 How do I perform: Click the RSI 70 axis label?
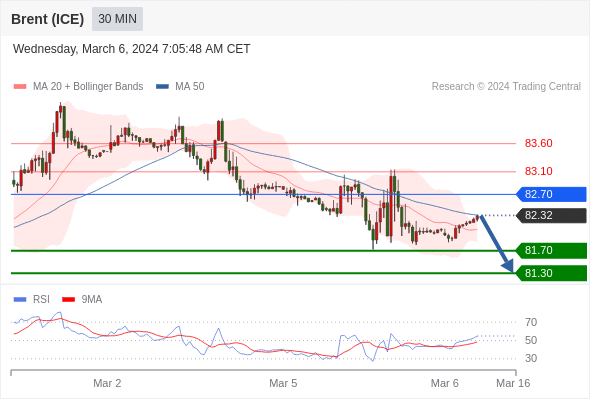(531, 322)
